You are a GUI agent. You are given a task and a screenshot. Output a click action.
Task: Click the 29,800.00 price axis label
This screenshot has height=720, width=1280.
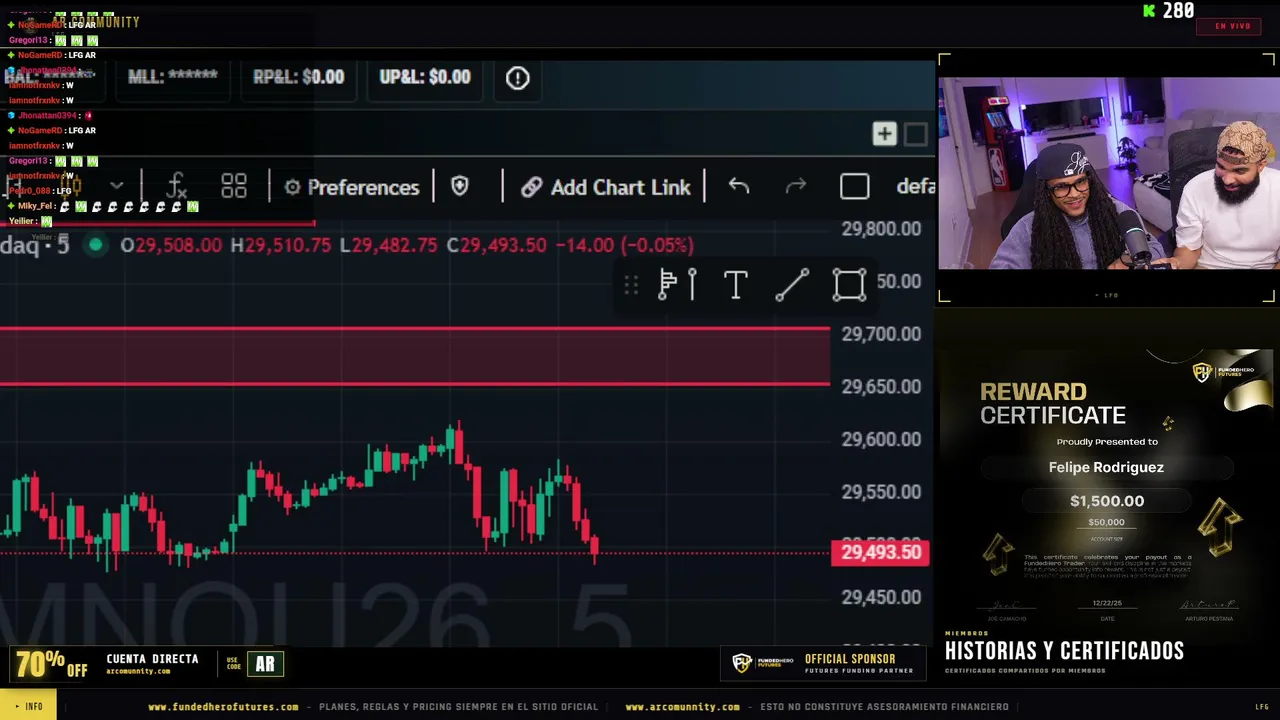click(881, 229)
